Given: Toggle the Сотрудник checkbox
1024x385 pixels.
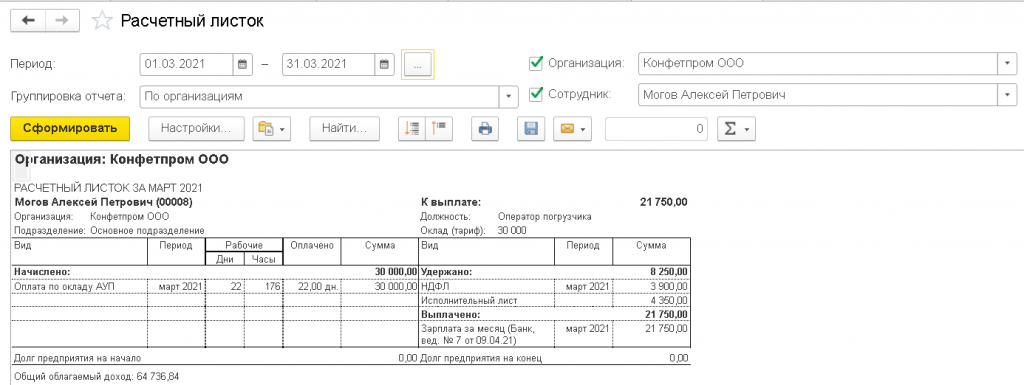Looking at the screenshot, I should [x=536, y=95].
